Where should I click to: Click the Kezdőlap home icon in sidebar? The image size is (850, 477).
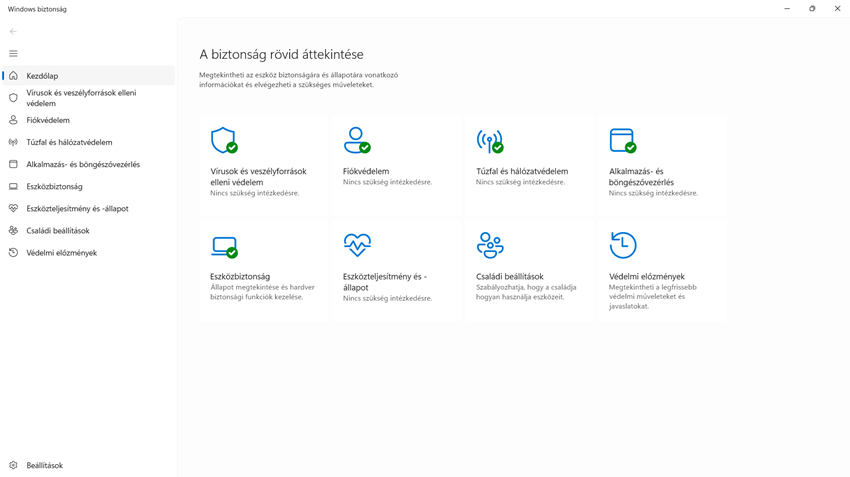[x=14, y=76]
